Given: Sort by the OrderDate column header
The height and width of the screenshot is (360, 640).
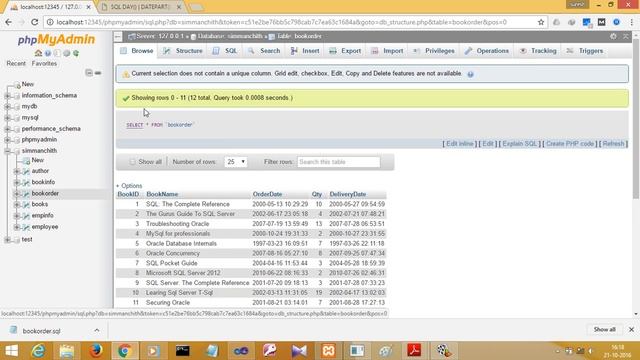Looking at the screenshot, I should coord(267,194).
